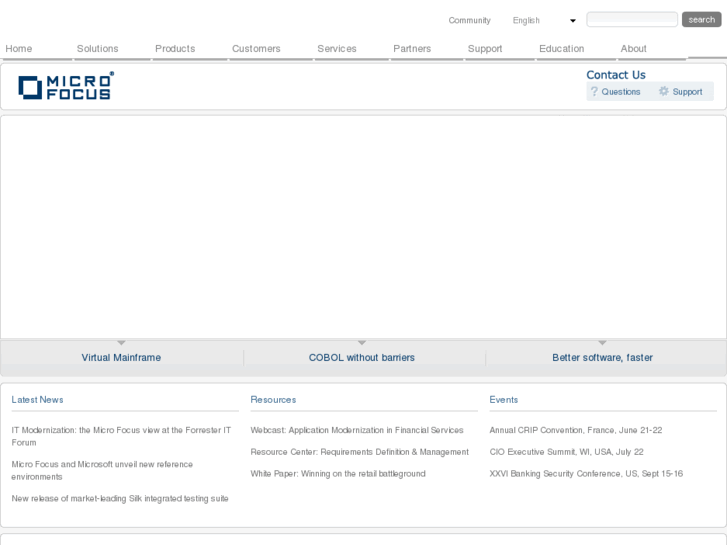Open the Resources heading
Viewport: 727px width, 545px height.
(x=273, y=400)
